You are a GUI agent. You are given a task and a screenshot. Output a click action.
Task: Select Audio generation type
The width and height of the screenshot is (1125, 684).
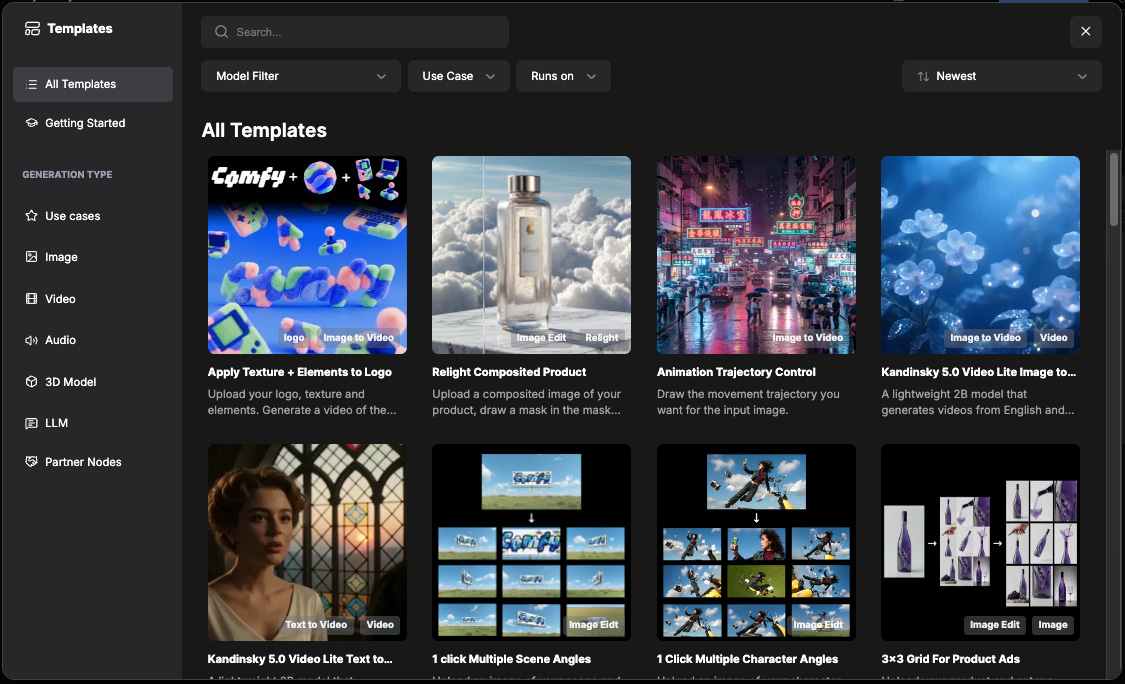tap(93, 340)
